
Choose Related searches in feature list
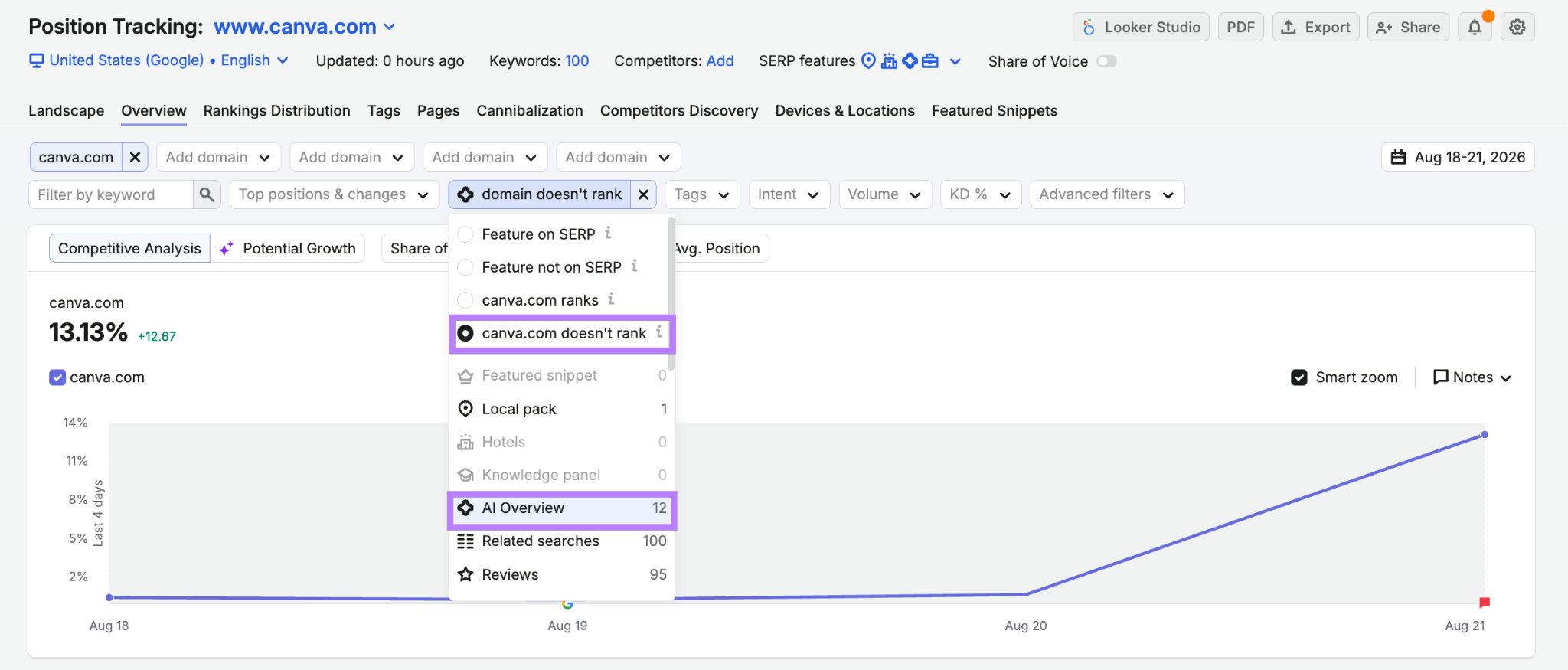[x=562, y=541]
